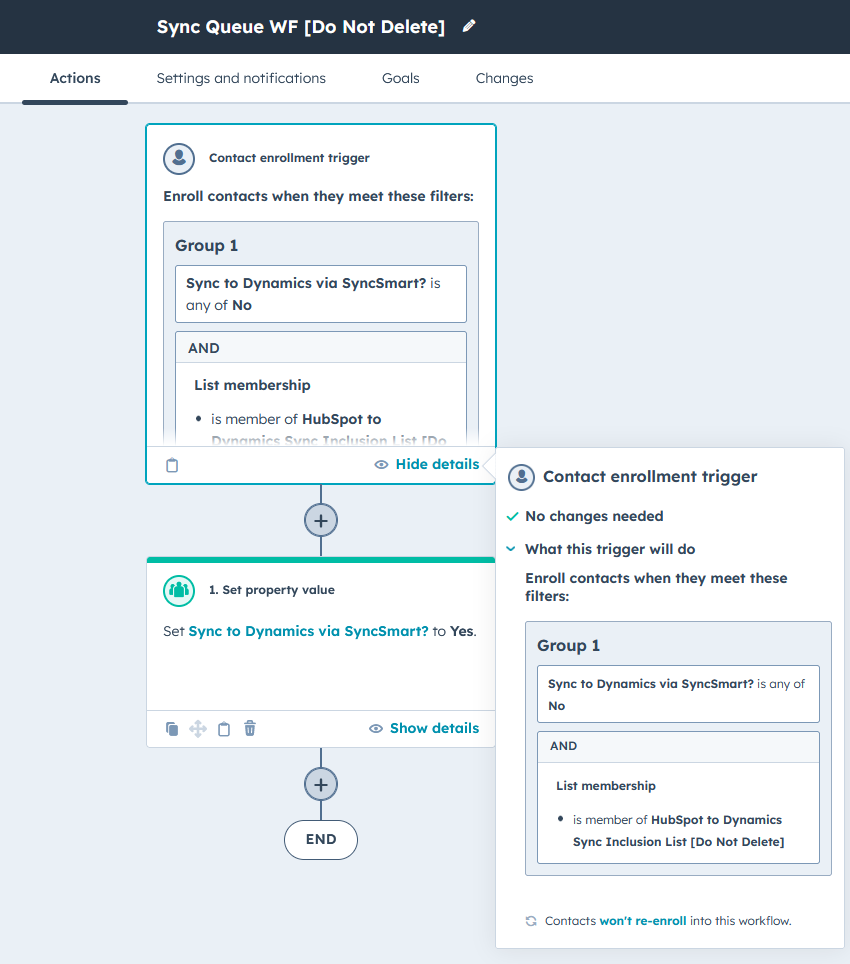Viewport: 850px width, 964px height.
Task: Click the Sync to Dynamics filter in details panel
Action: click(679, 694)
